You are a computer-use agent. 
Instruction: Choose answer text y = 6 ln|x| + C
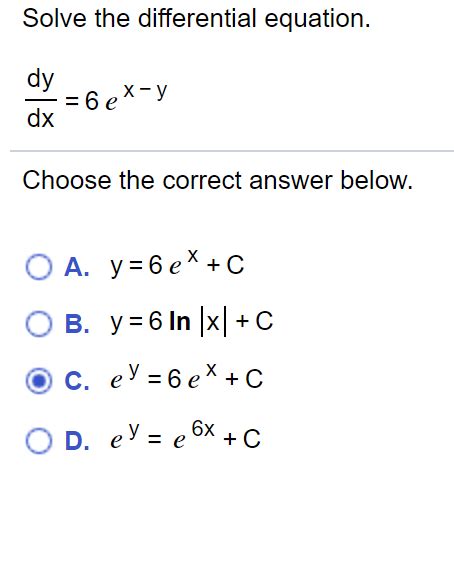(191, 322)
